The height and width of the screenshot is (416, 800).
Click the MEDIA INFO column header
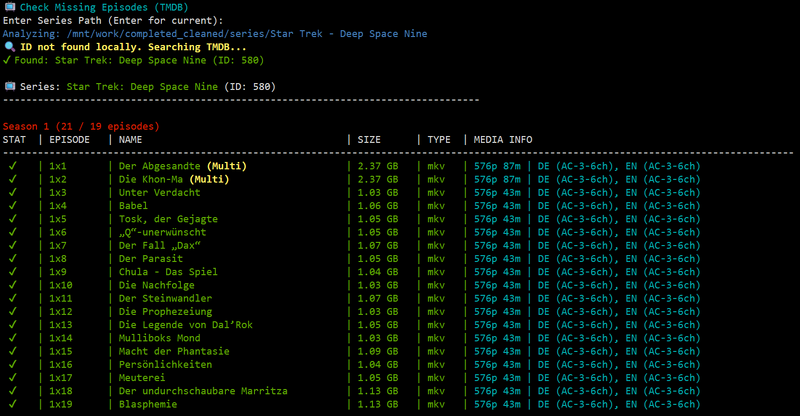pos(503,140)
